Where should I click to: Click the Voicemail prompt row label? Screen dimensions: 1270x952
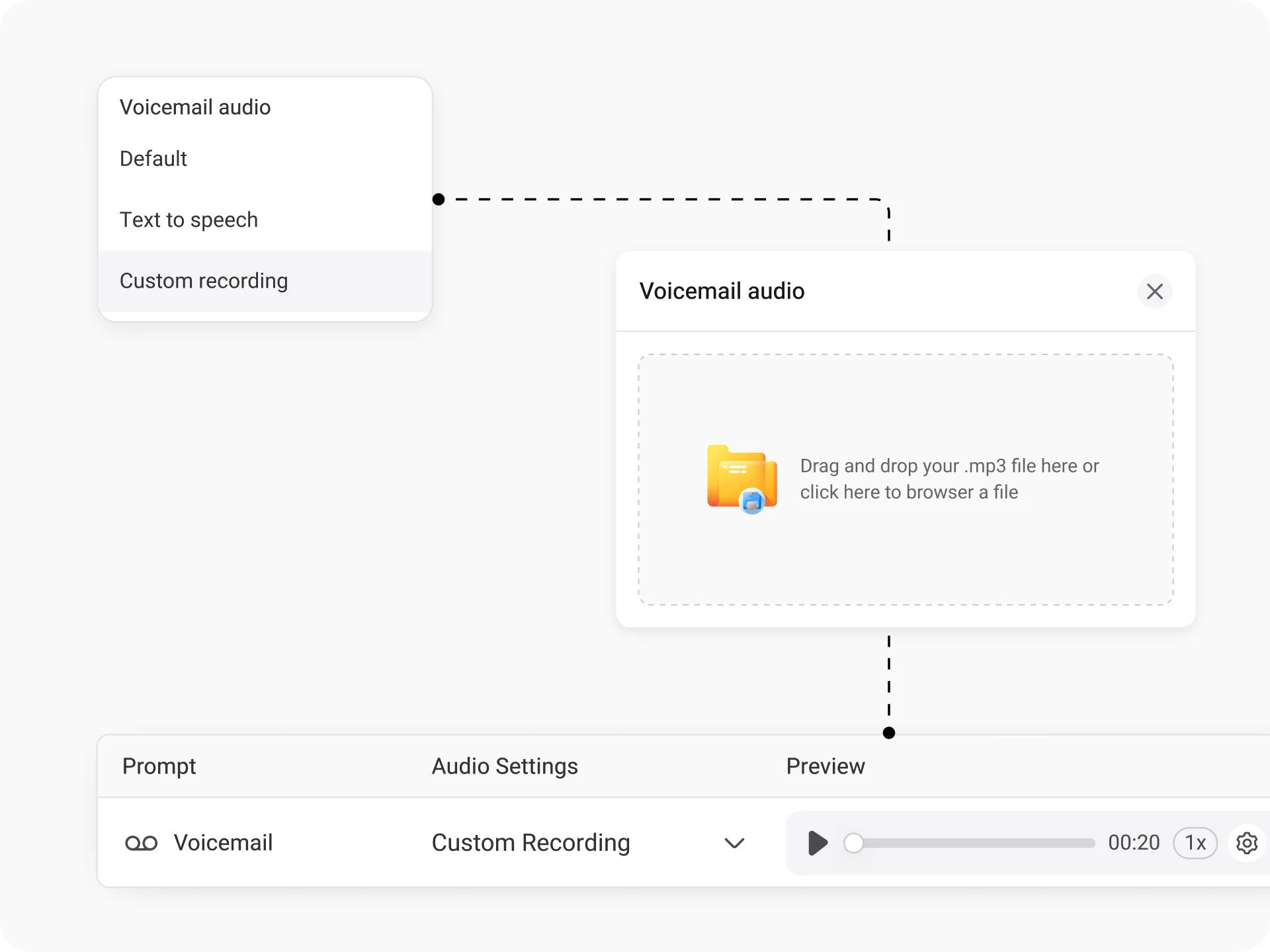click(223, 843)
